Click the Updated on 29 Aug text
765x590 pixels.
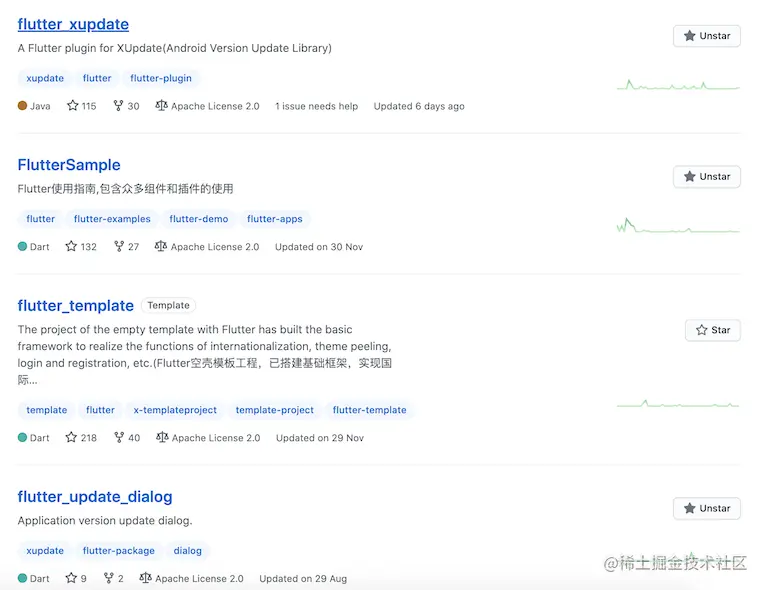(x=303, y=578)
